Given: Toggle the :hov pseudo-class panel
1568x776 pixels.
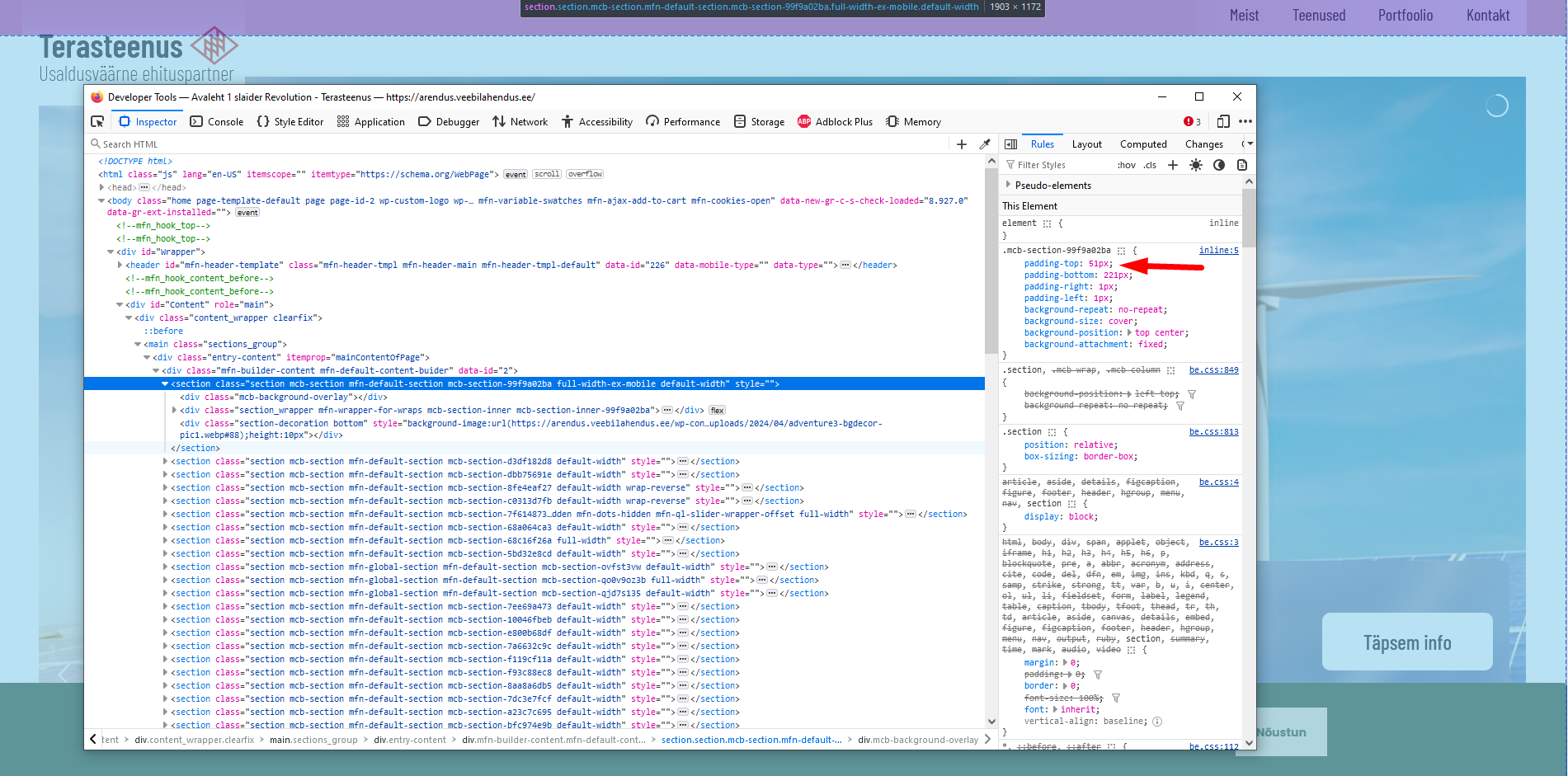Looking at the screenshot, I should 1127,165.
